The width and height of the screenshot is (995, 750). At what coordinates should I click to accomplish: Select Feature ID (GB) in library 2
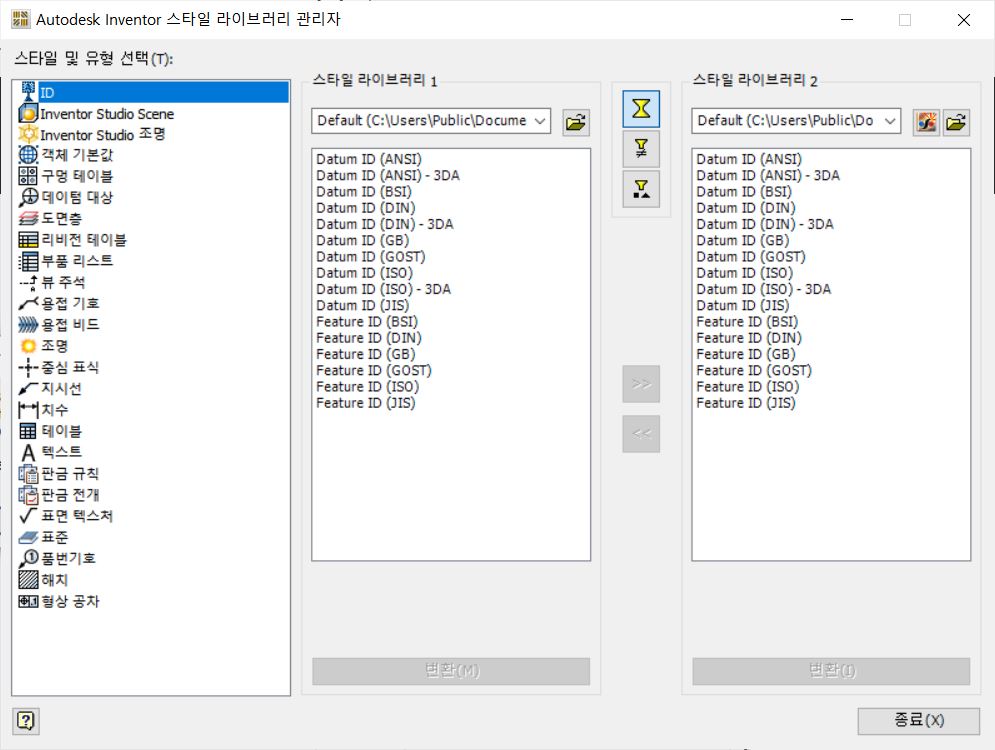(x=746, y=354)
